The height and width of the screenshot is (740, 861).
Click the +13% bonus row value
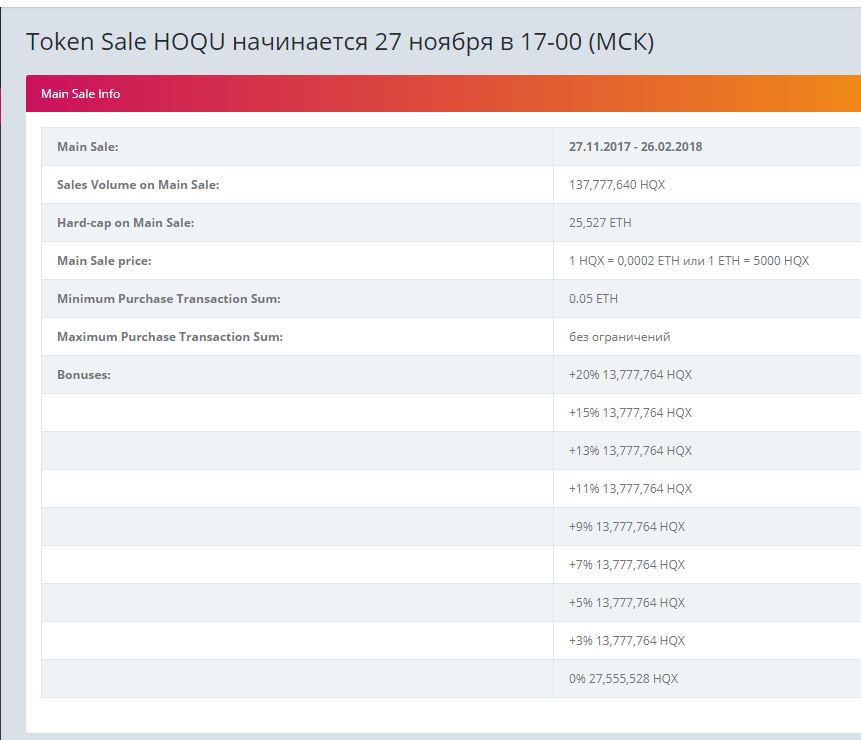(x=630, y=451)
